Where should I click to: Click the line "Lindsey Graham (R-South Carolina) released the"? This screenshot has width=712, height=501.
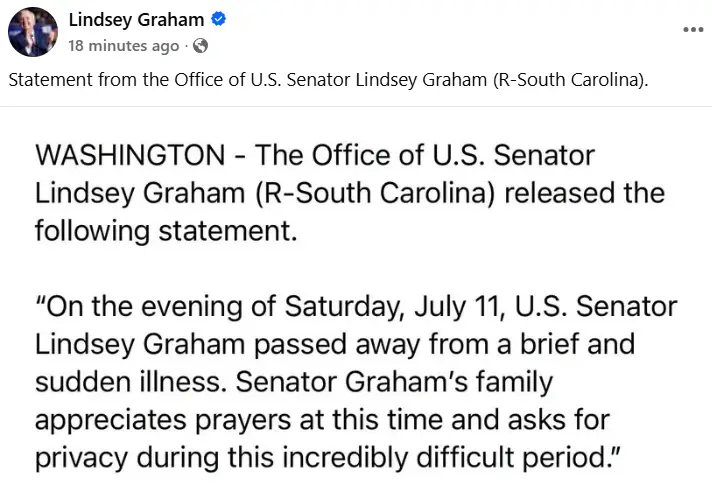click(350, 193)
